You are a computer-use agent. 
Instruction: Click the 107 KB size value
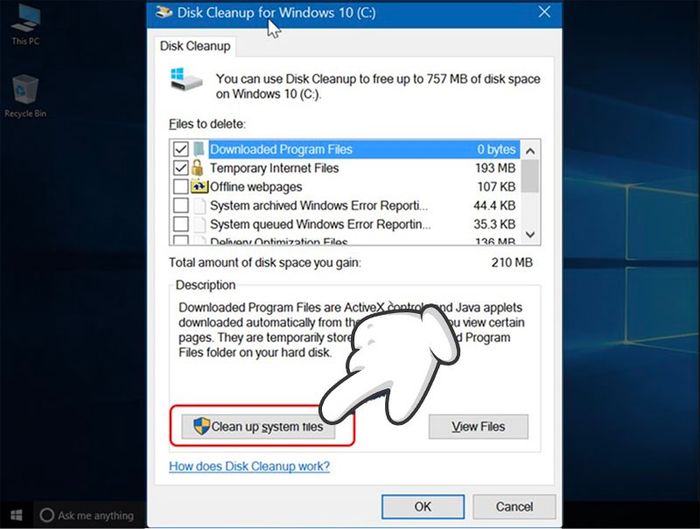[496, 187]
